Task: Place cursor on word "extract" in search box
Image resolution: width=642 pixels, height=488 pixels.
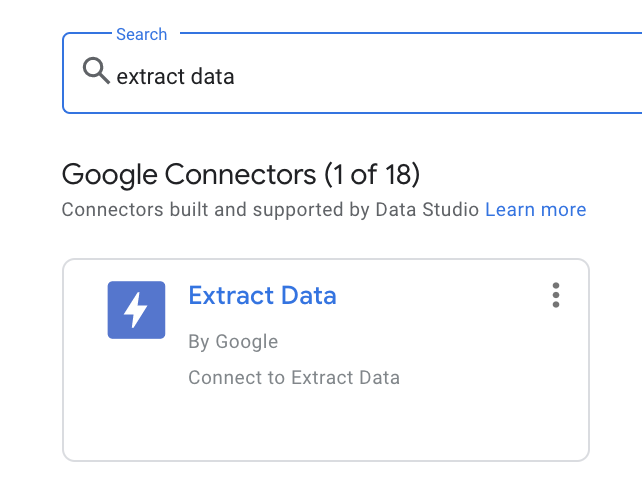Action: coord(150,76)
